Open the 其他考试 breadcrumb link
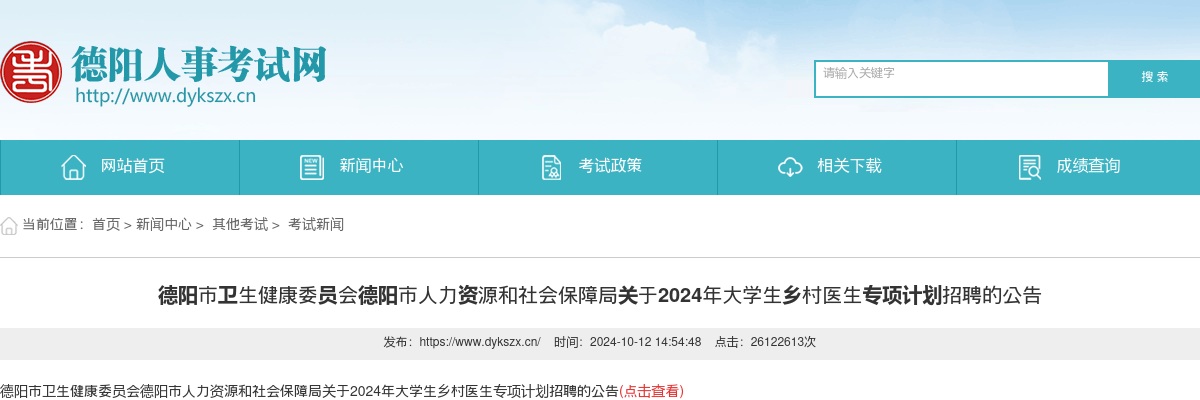 coord(240,225)
